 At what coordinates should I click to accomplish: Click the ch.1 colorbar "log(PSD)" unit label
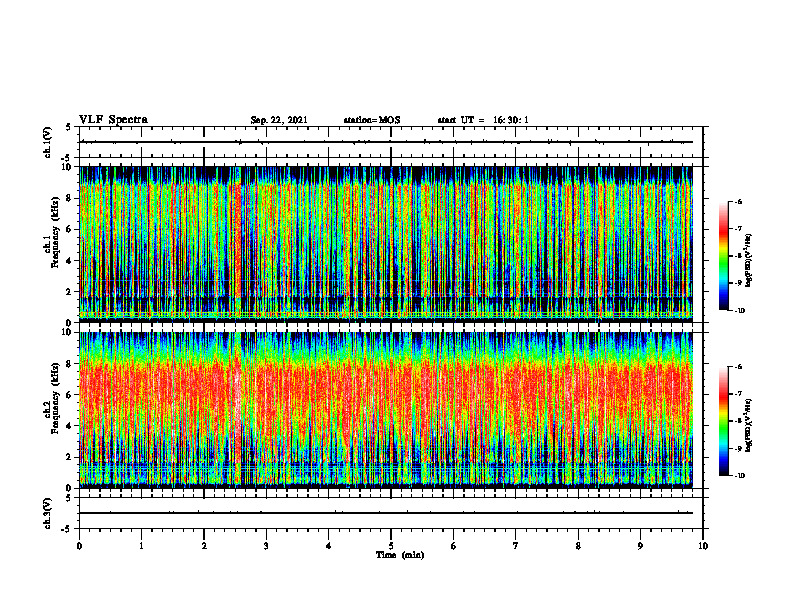click(x=749, y=261)
